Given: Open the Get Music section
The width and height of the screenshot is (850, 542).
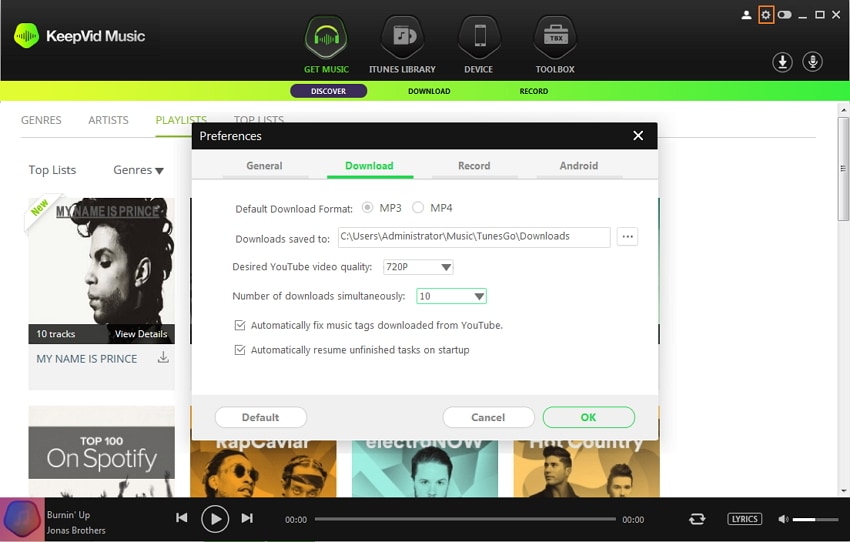Looking at the screenshot, I should [x=326, y=44].
